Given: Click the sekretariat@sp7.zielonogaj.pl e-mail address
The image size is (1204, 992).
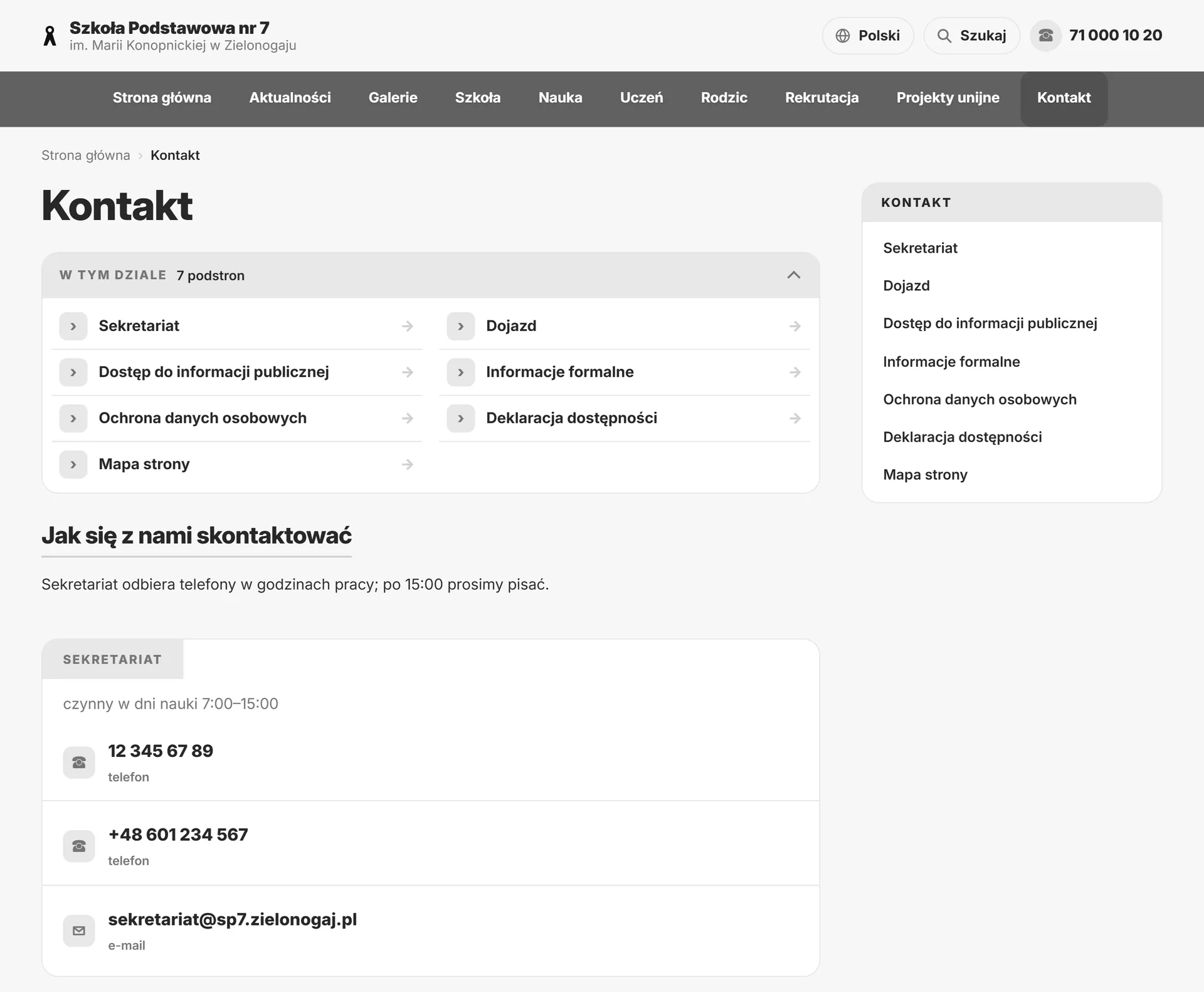Looking at the screenshot, I should [x=233, y=919].
